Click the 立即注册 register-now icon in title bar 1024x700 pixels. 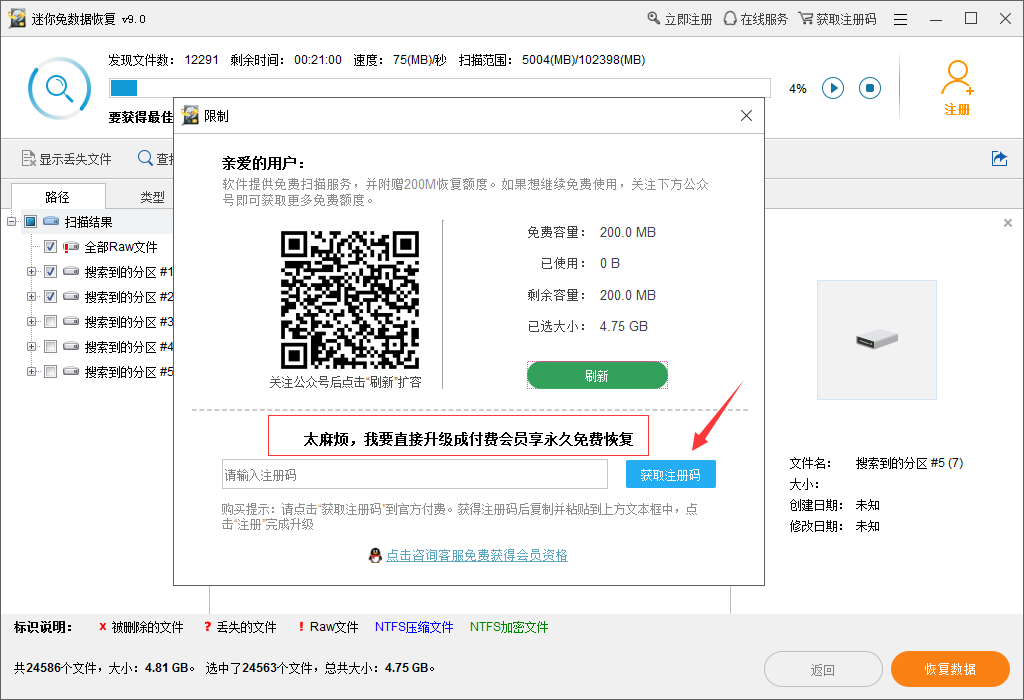click(653, 18)
